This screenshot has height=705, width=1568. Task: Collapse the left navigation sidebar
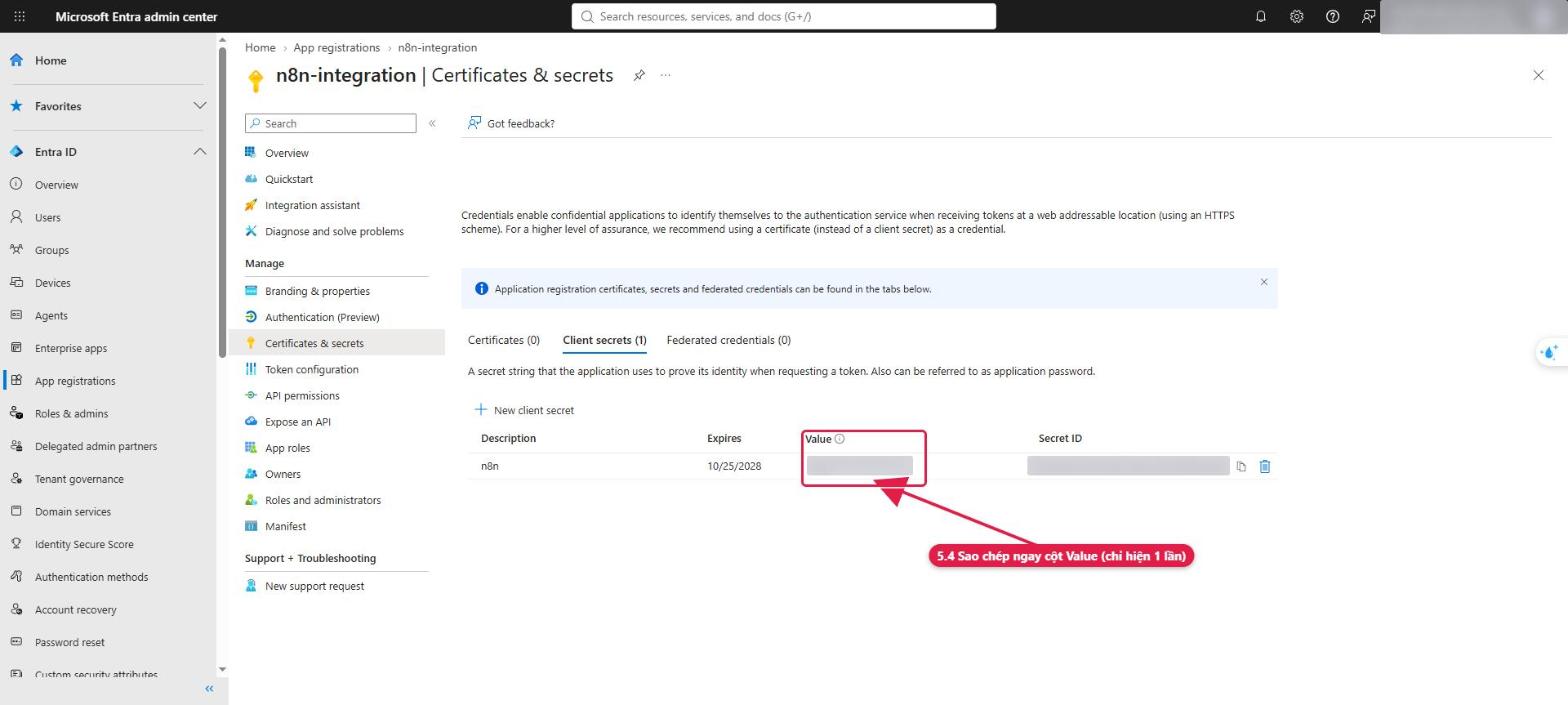[x=209, y=689]
